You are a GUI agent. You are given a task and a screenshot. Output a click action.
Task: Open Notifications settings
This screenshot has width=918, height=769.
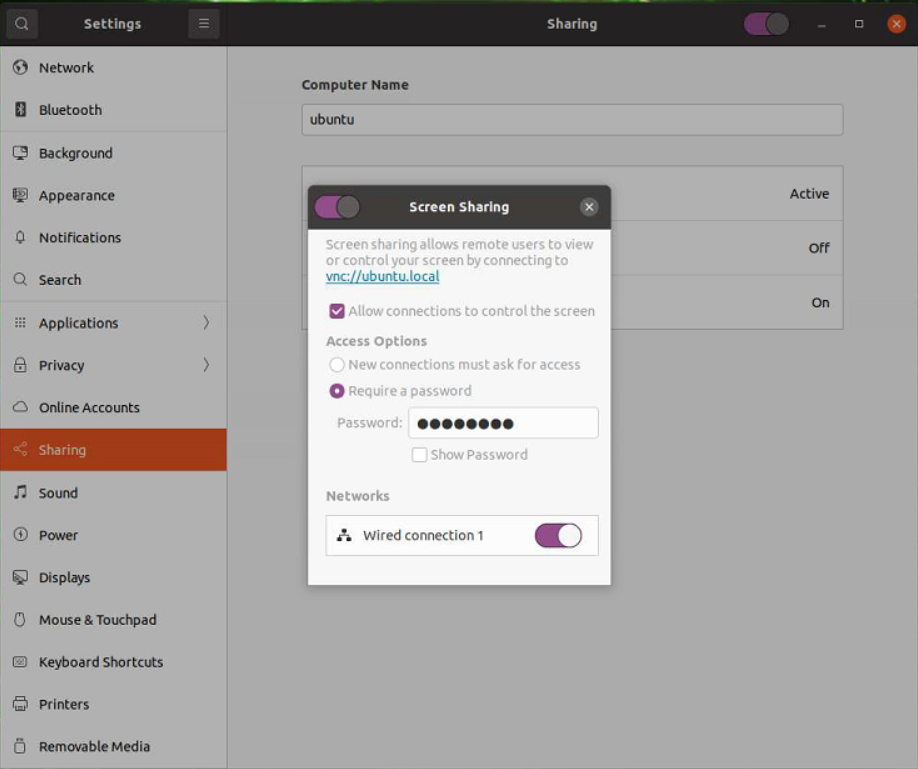click(114, 237)
